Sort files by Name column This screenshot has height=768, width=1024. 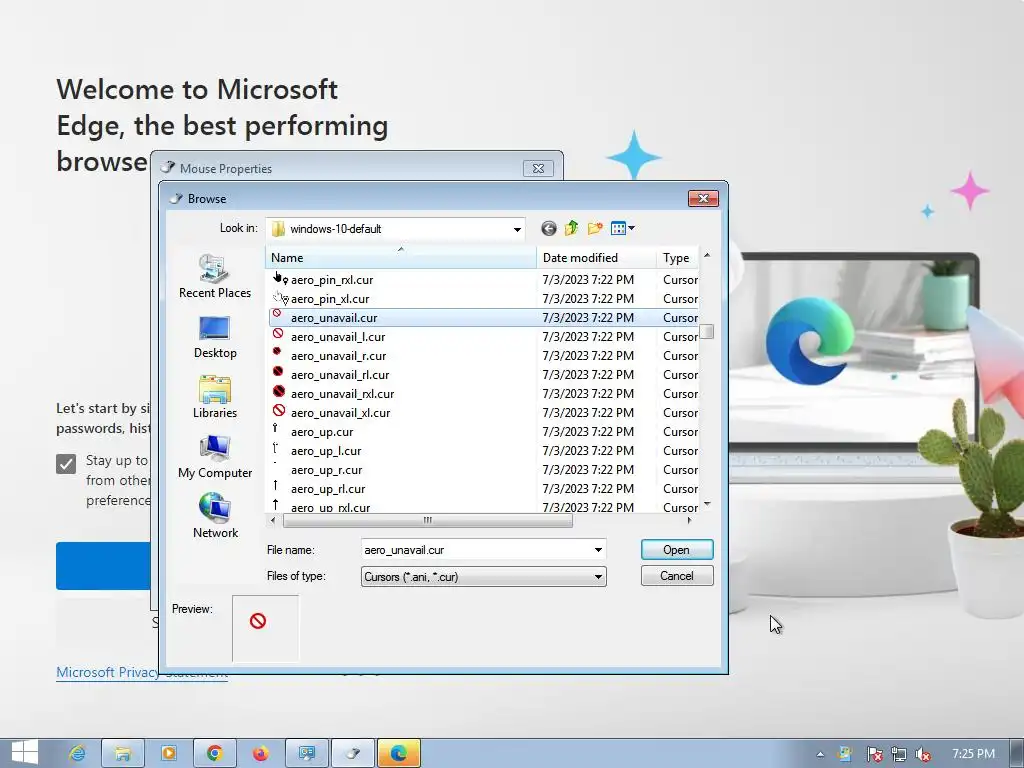coord(401,257)
